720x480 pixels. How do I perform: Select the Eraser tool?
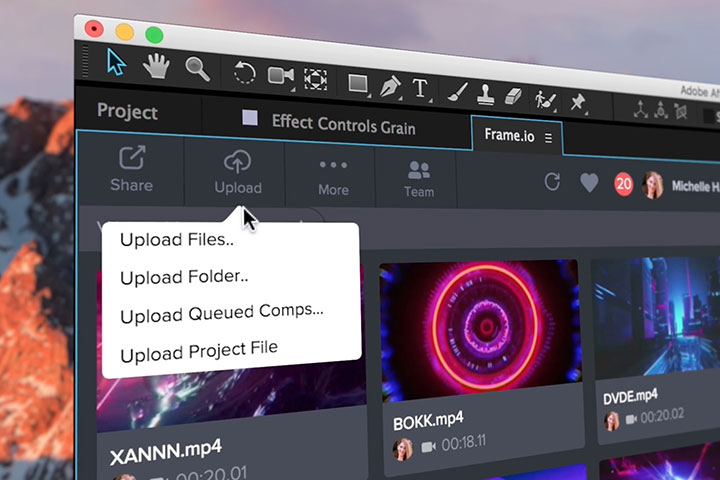pos(513,96)
